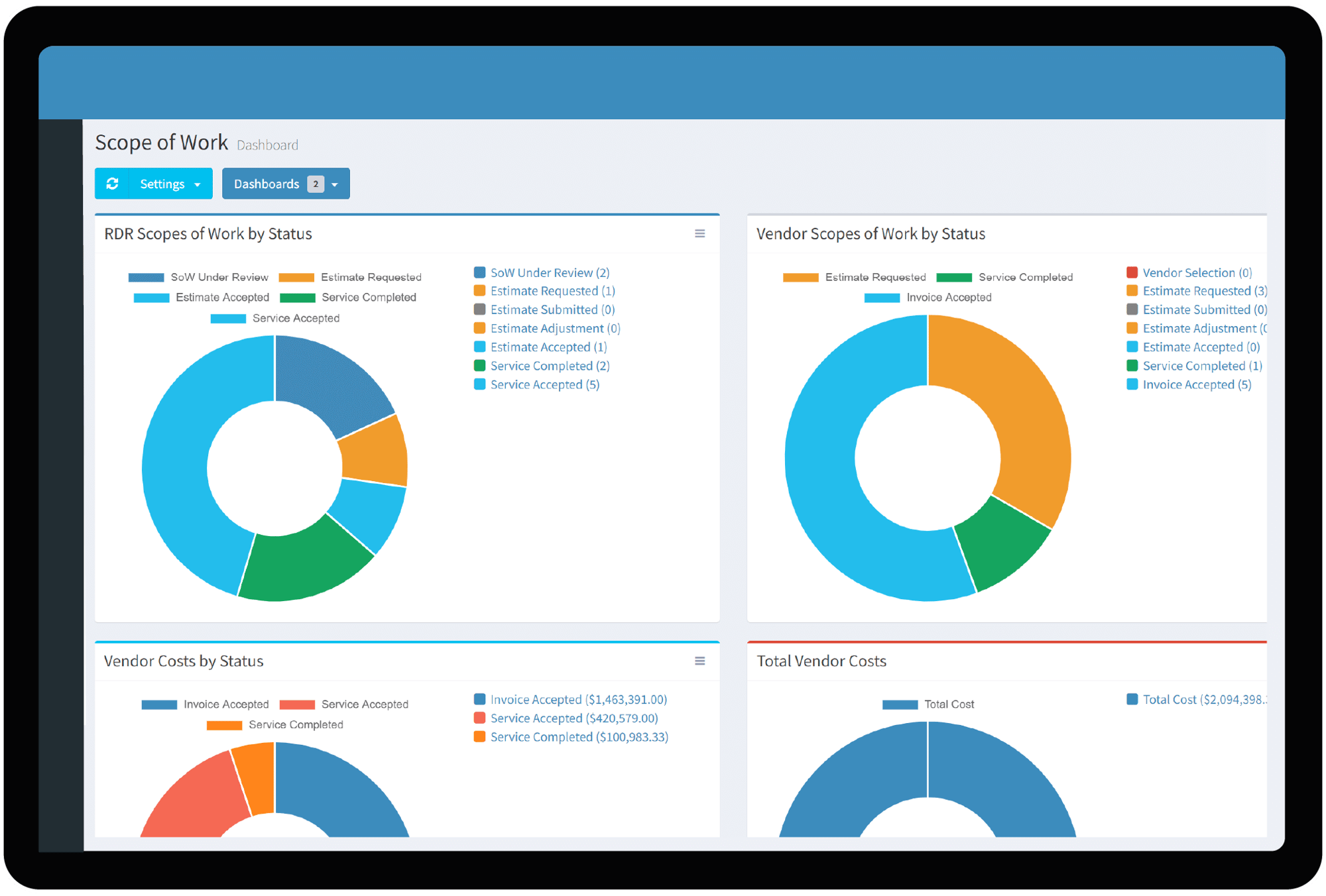Open Estimate Submitted (0) link in RDR list
The width and height of the screenshot is (1326, 896).
pos(552,309)
